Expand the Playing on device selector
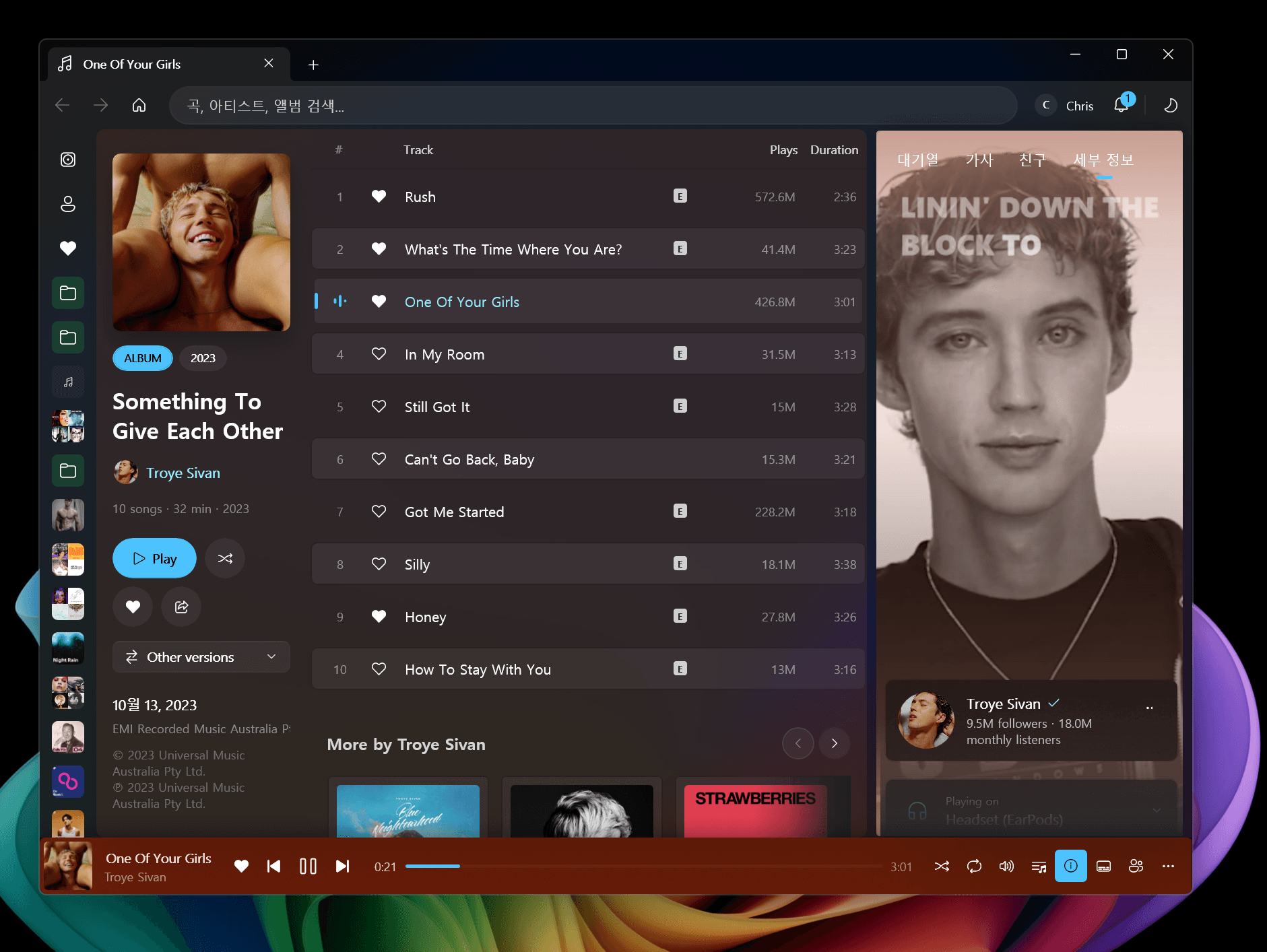The image size is (1267, 952). click(1031, 809)
